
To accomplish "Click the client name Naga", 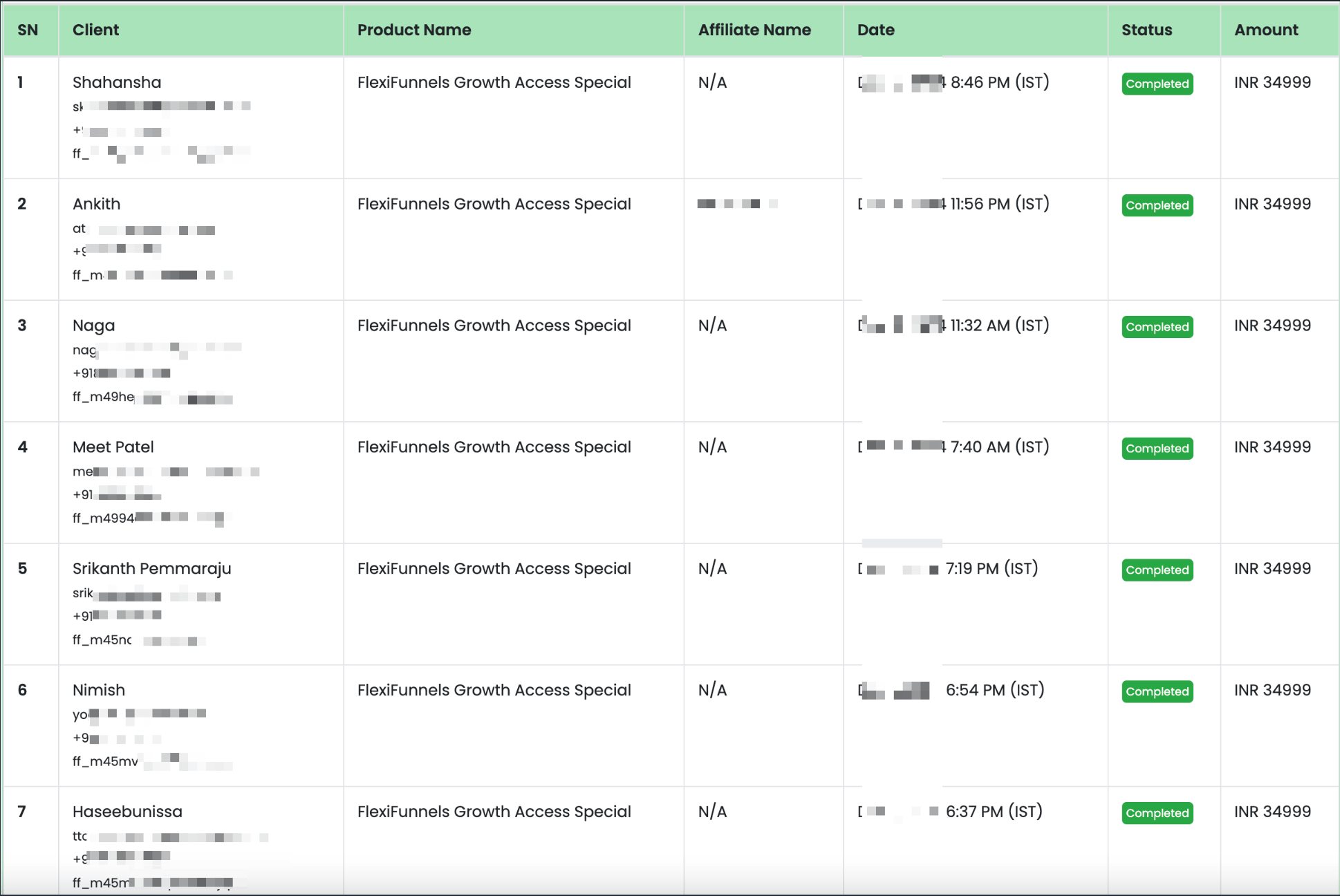I will (94, 326).
